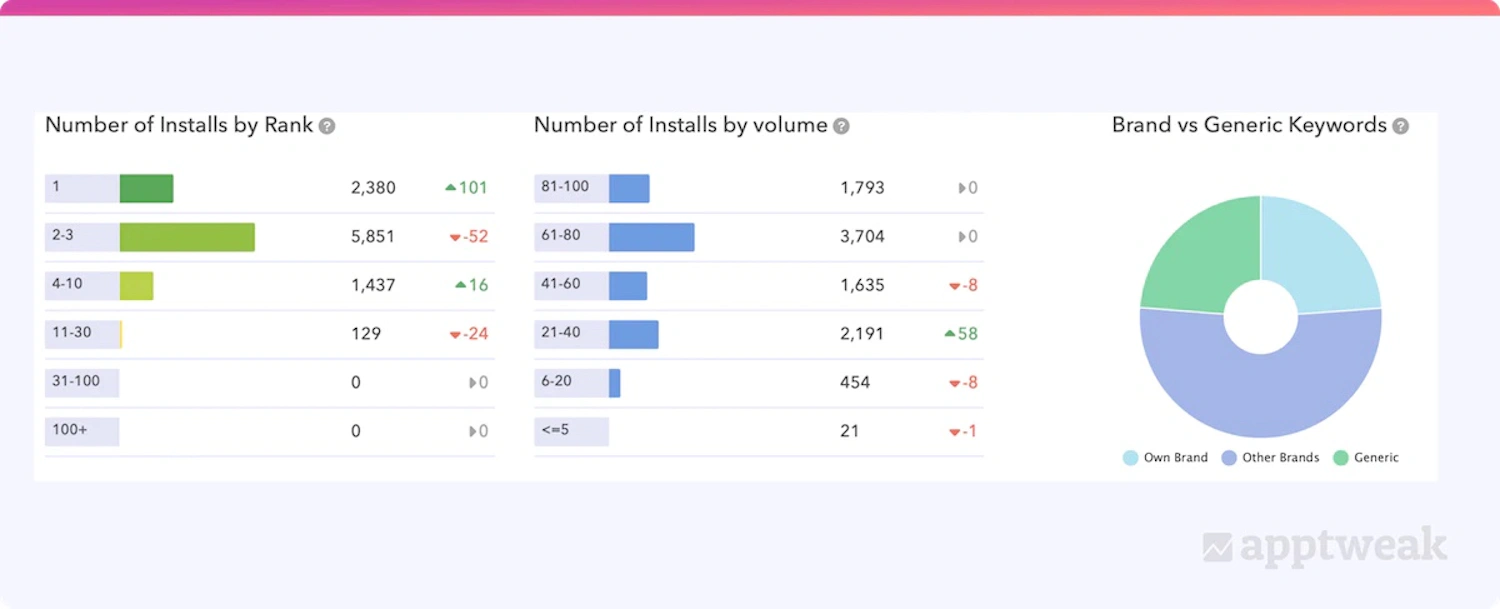Open the help tooltip for Number of Installs by volume

click(x=842, y=125)
